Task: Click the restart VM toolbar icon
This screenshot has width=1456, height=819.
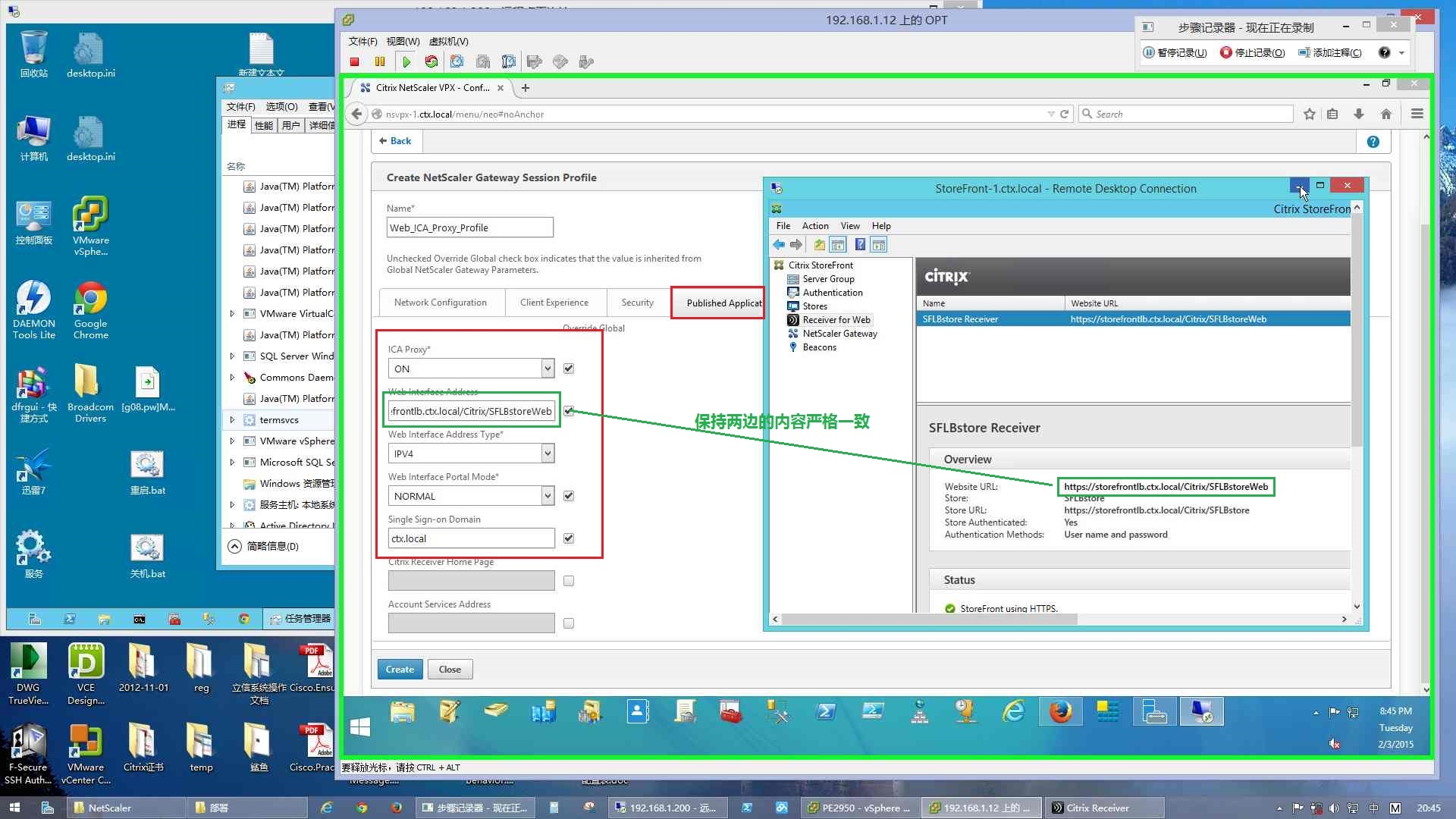Action: coord(431,61)
